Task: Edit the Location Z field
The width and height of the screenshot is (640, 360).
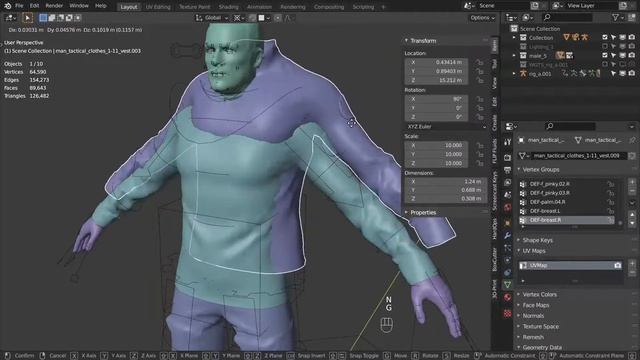Action: [x=436, y=80]
